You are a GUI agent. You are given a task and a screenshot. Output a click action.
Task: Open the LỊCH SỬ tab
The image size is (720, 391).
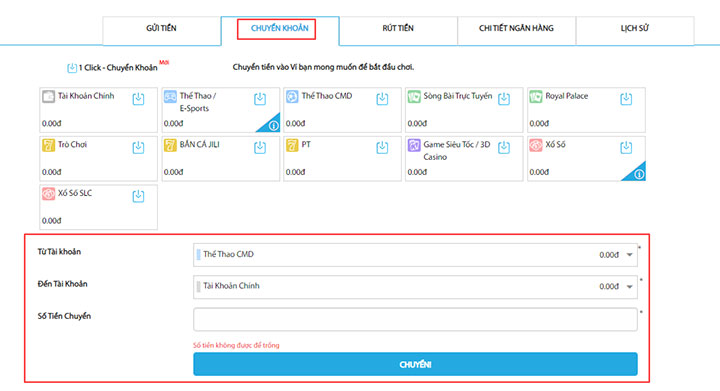[635, 30]
